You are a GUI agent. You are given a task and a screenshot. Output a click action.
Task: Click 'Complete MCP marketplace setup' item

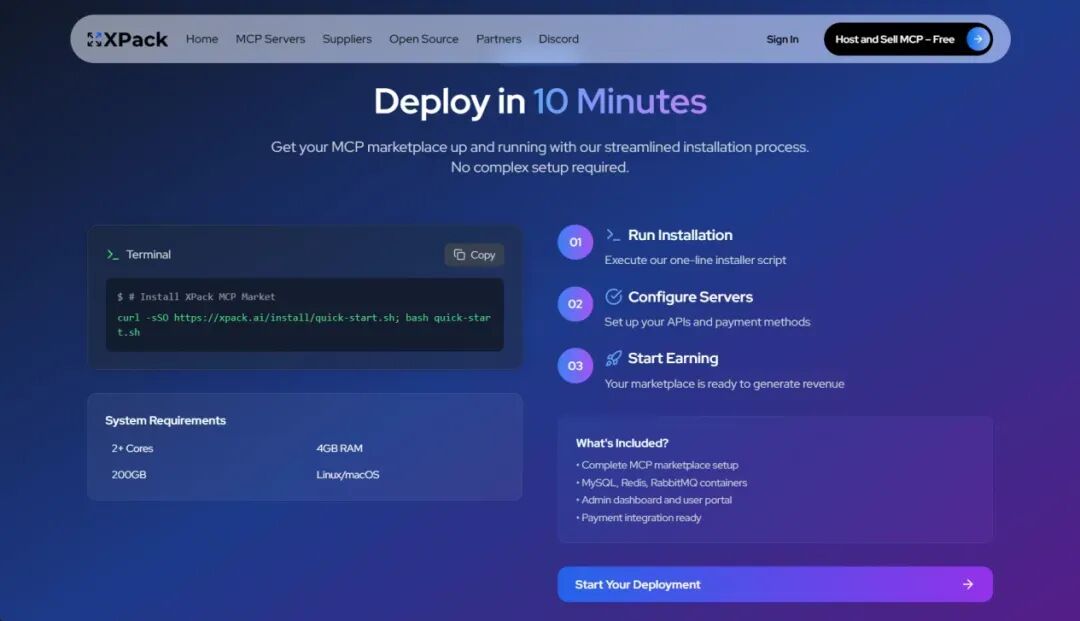point(659,465)
